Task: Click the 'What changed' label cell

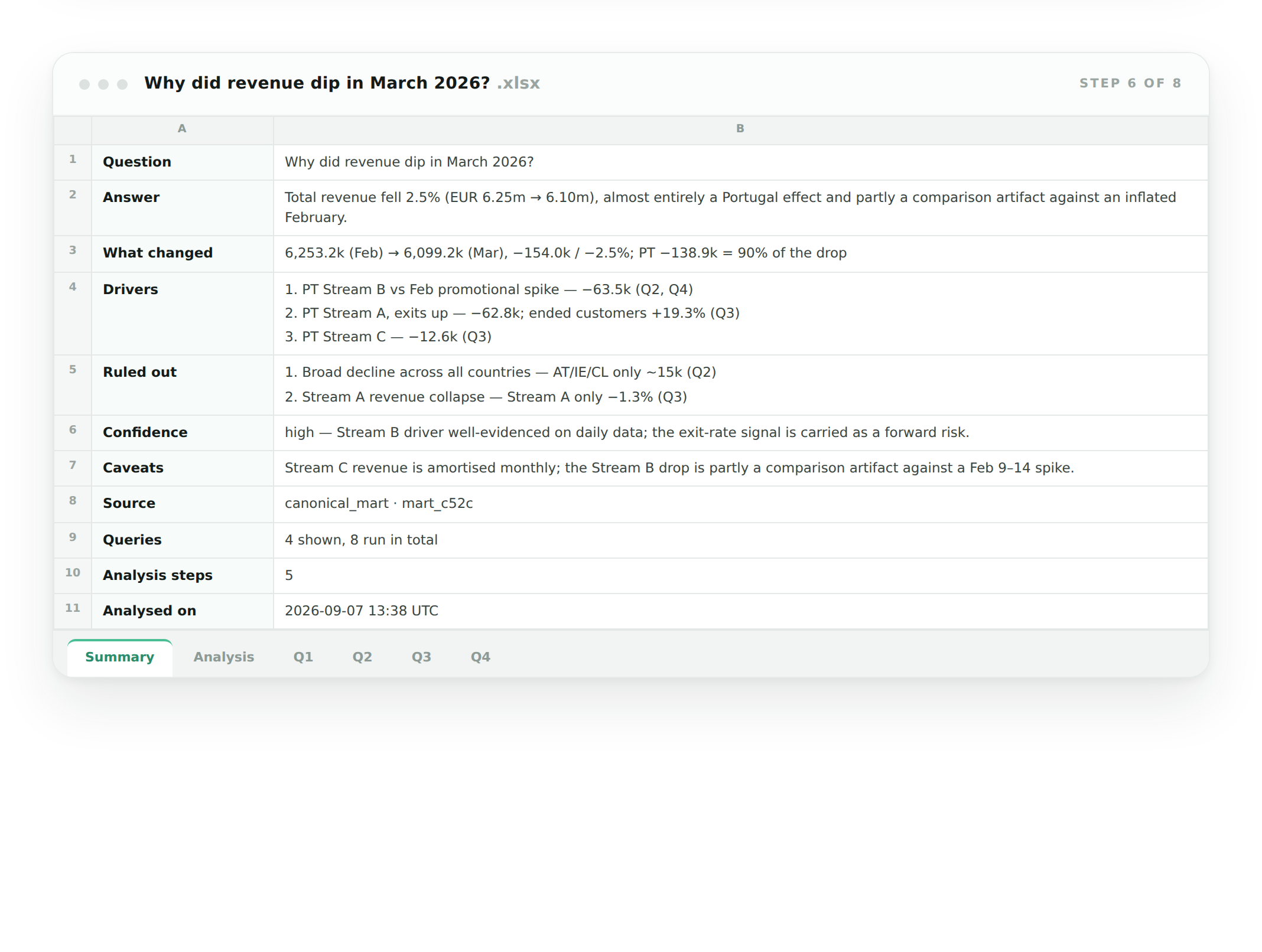Action: [x=182, y=254]
